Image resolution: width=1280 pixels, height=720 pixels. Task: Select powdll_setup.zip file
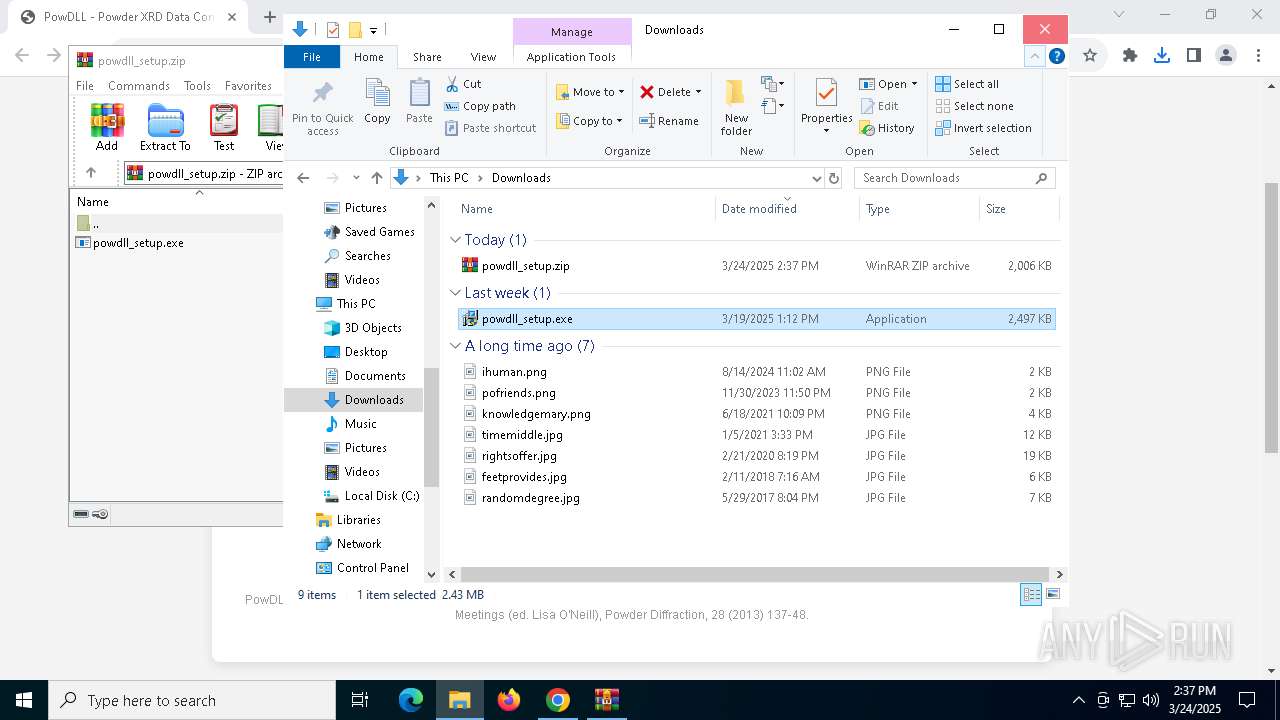756,266
